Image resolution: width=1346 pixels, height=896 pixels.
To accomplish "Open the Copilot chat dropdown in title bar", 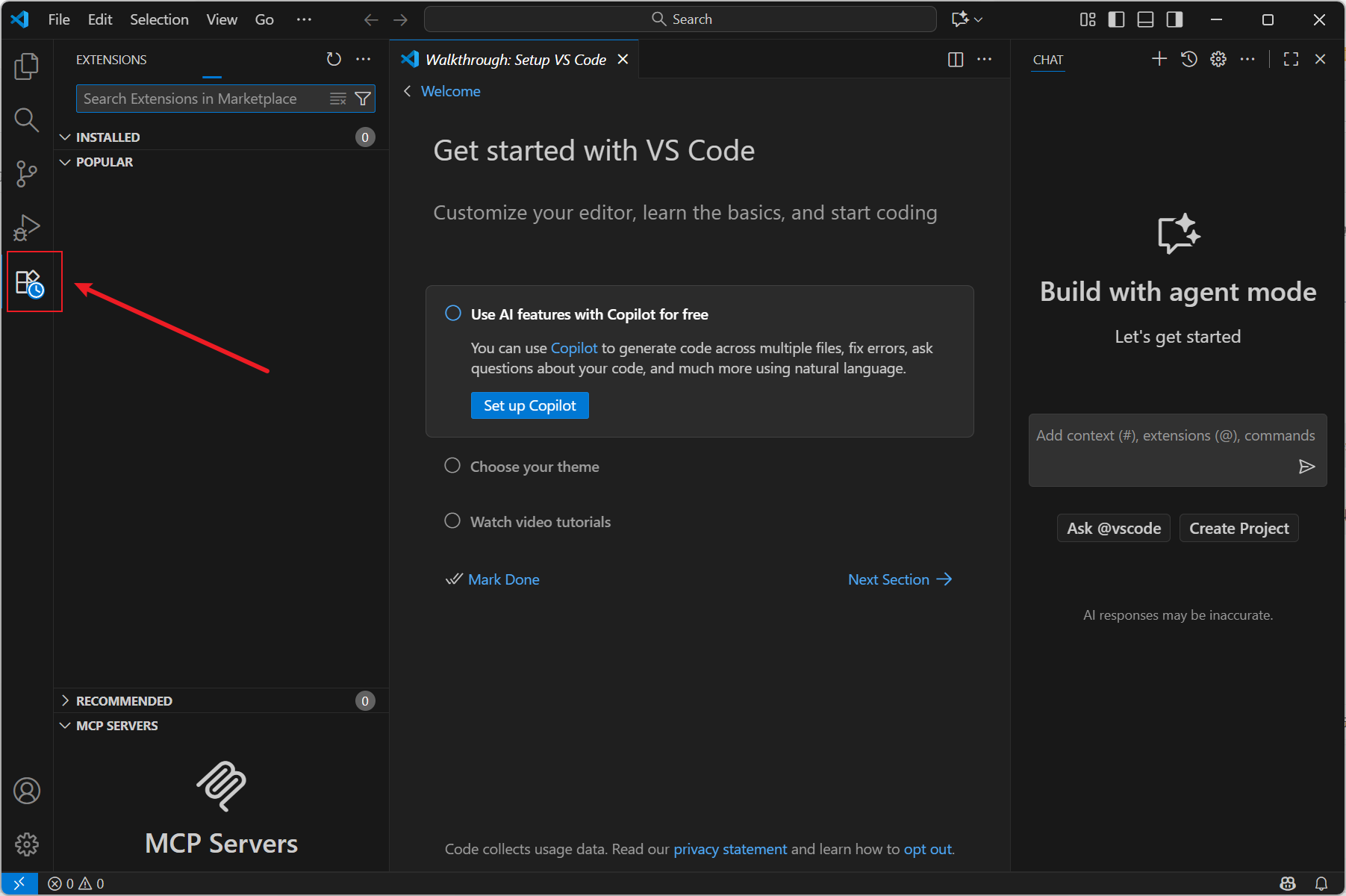I will pos(967,19).
